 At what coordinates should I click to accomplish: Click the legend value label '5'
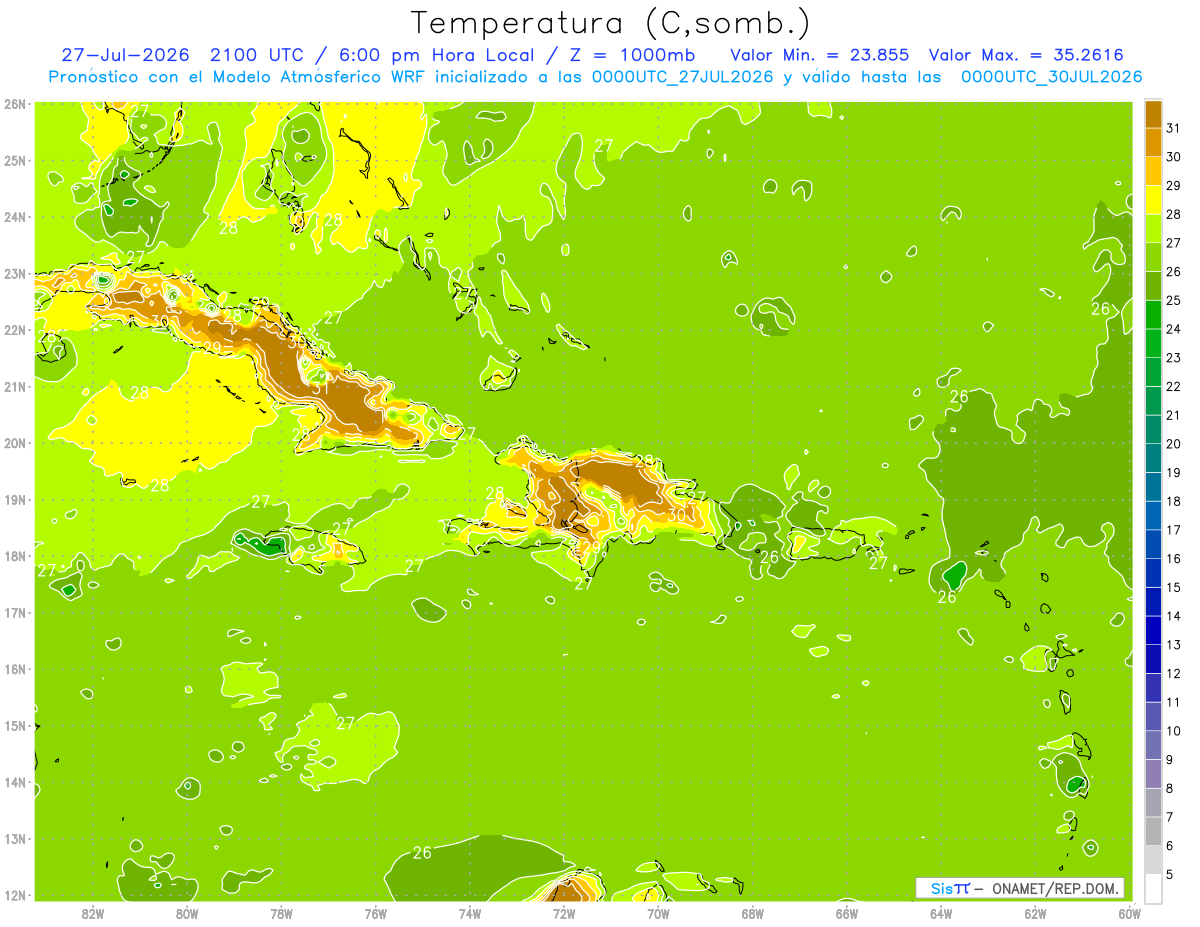point(1170,874)
